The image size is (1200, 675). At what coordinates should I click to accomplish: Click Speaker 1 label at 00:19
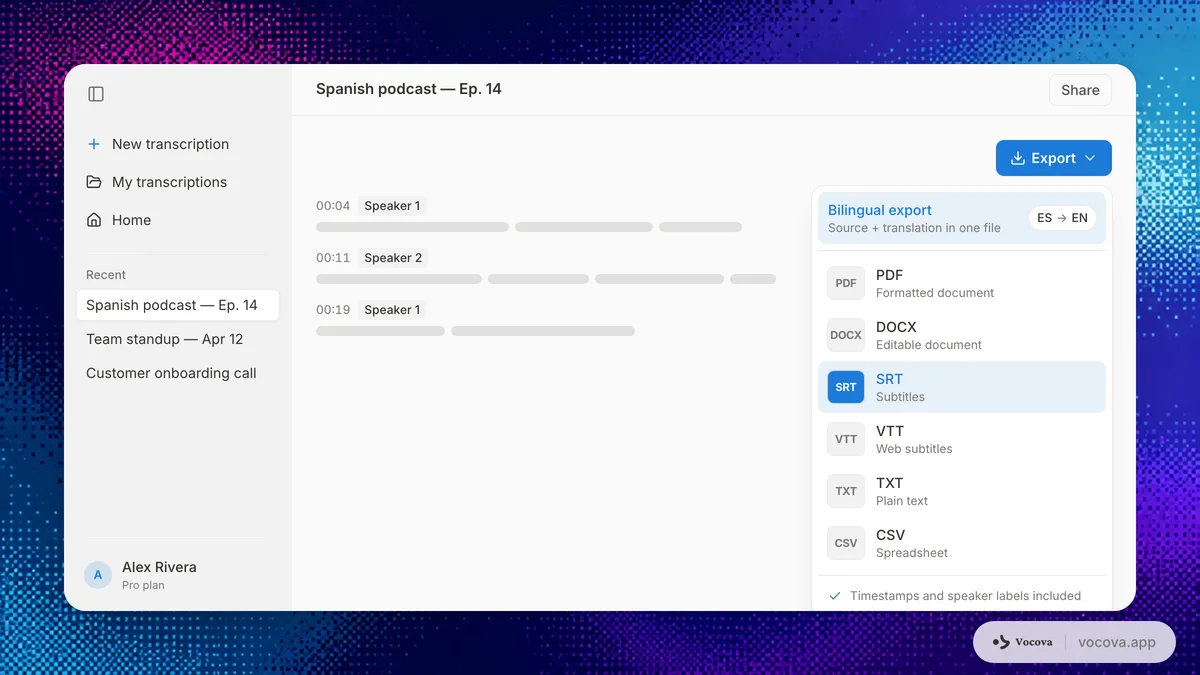(x=392, y=310)
